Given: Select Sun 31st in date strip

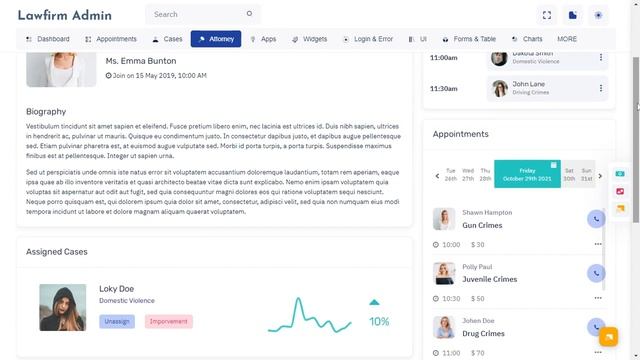Looking at the screenshot, I should (587, 174).
